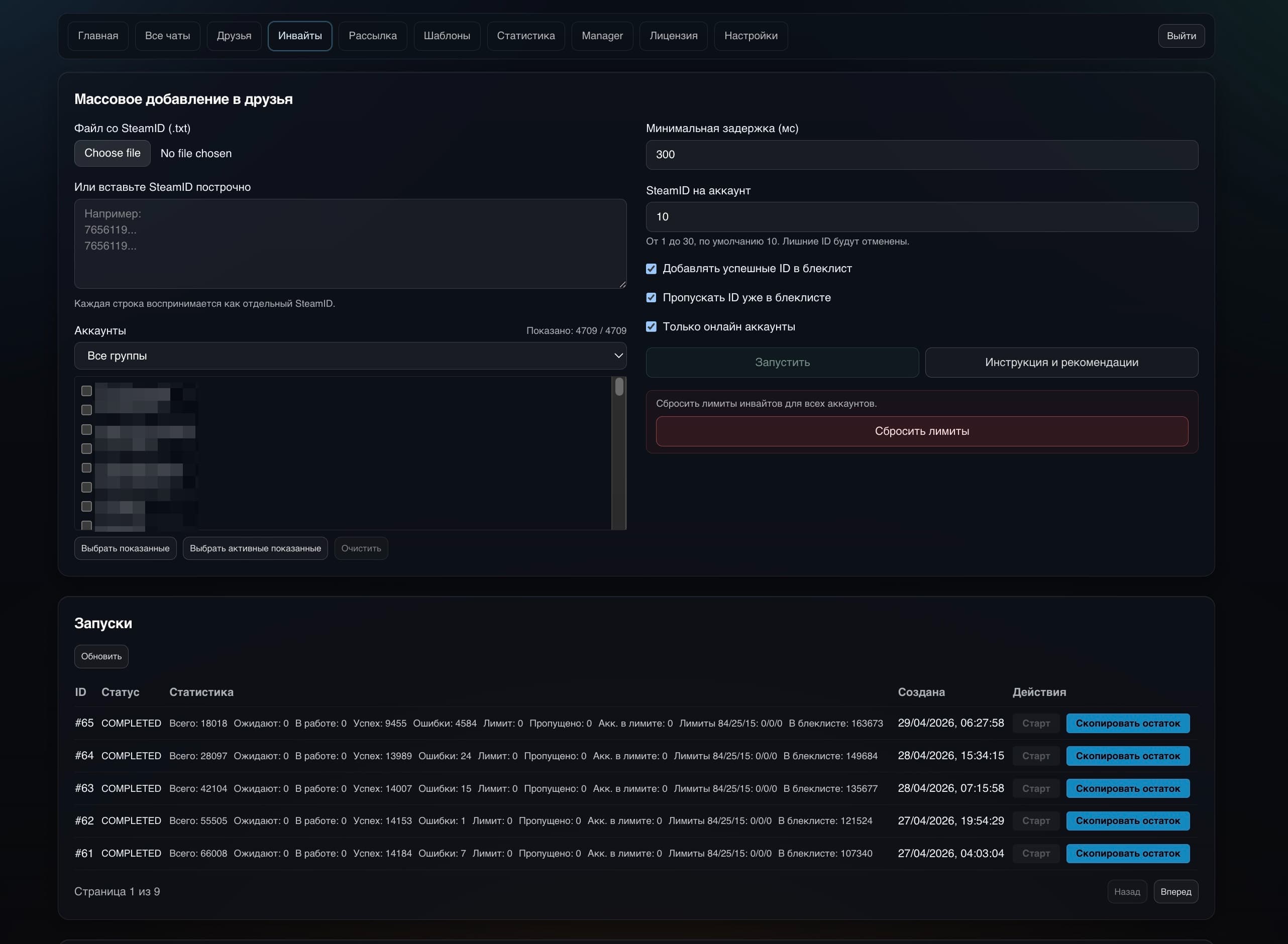
Task: Check the third account checkbox in list
Action: [x=86, y=430]
